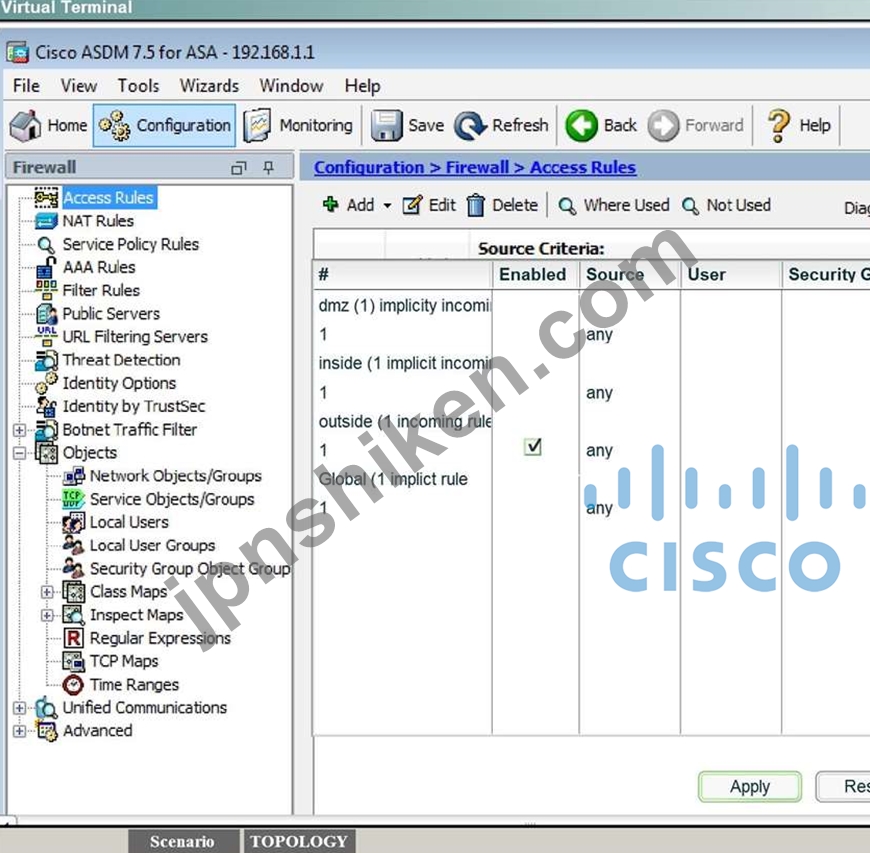Click the pin icon on Firewall panel
870x853 pixels.
pos(269,167)
